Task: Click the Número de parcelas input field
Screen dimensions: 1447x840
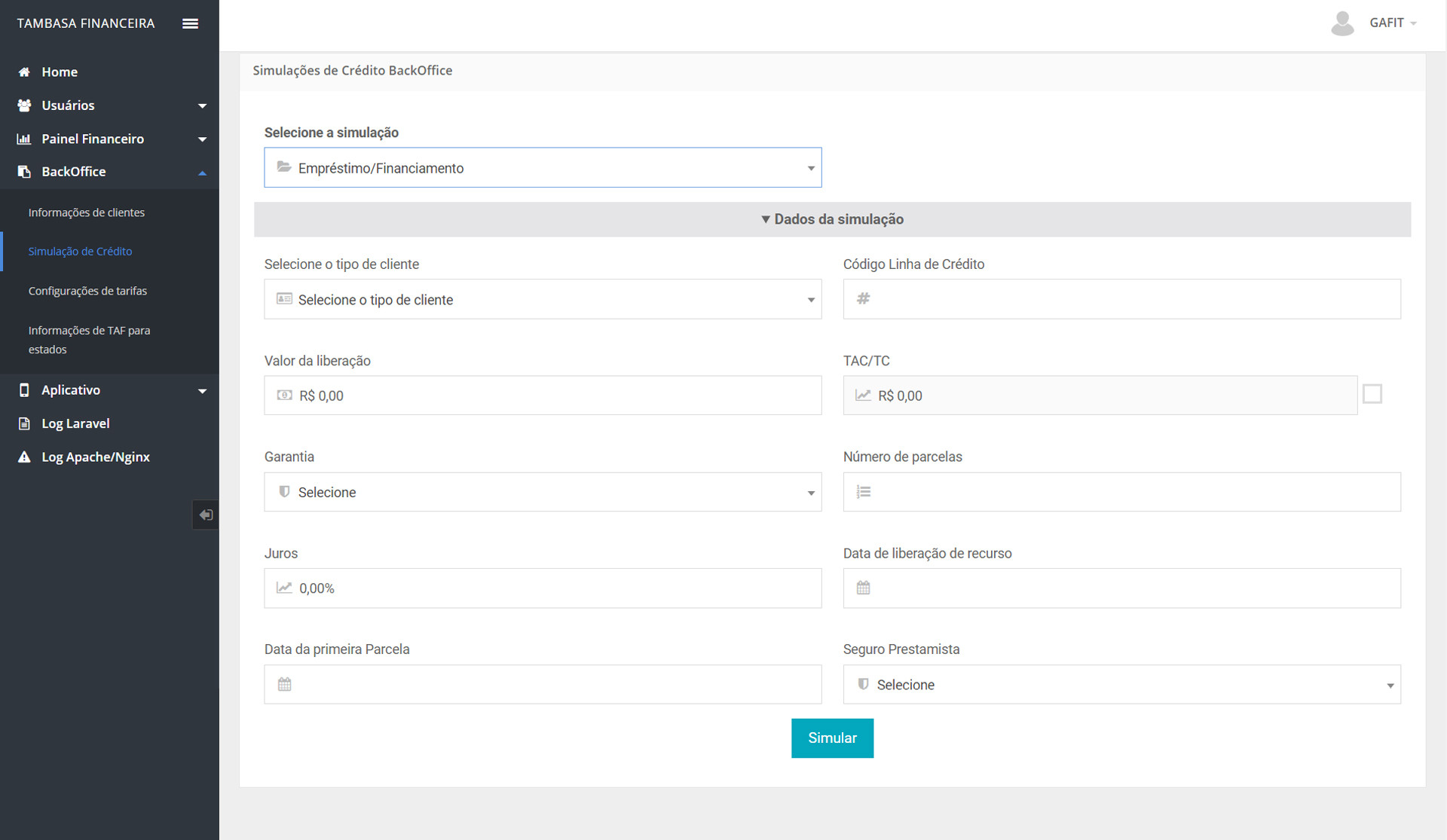Action: coord(1130,492)
